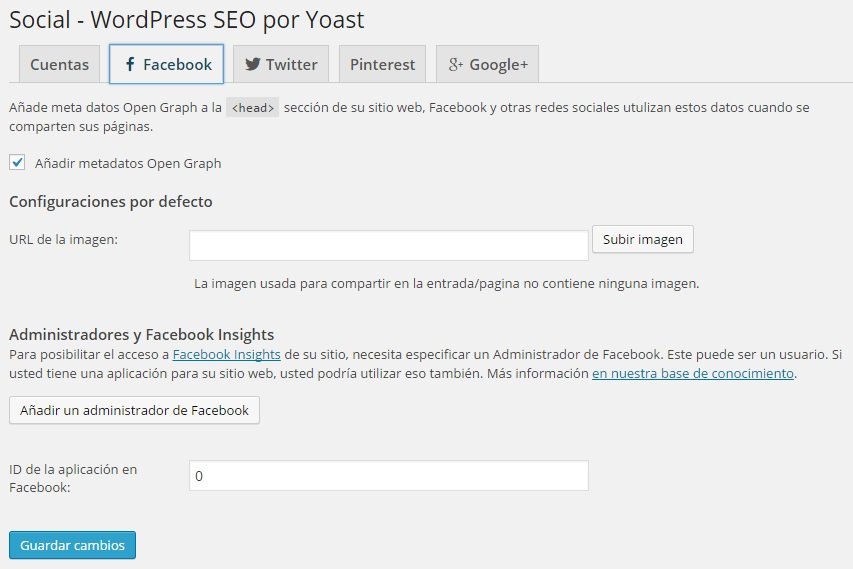The height and width of the screenshot is (569, 853).
Task: Click ID de la aplicación en Facebook label
Action: (x=73, y=478)
